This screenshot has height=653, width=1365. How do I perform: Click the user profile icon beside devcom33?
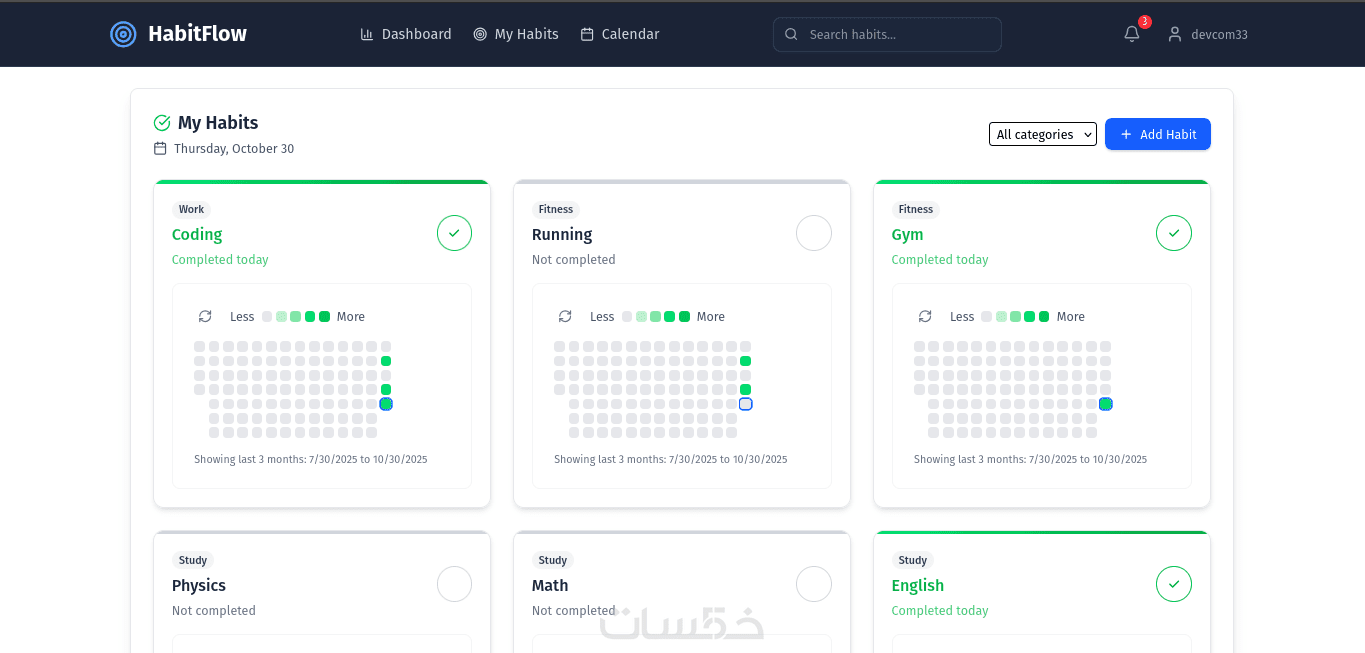(1175, 34)
